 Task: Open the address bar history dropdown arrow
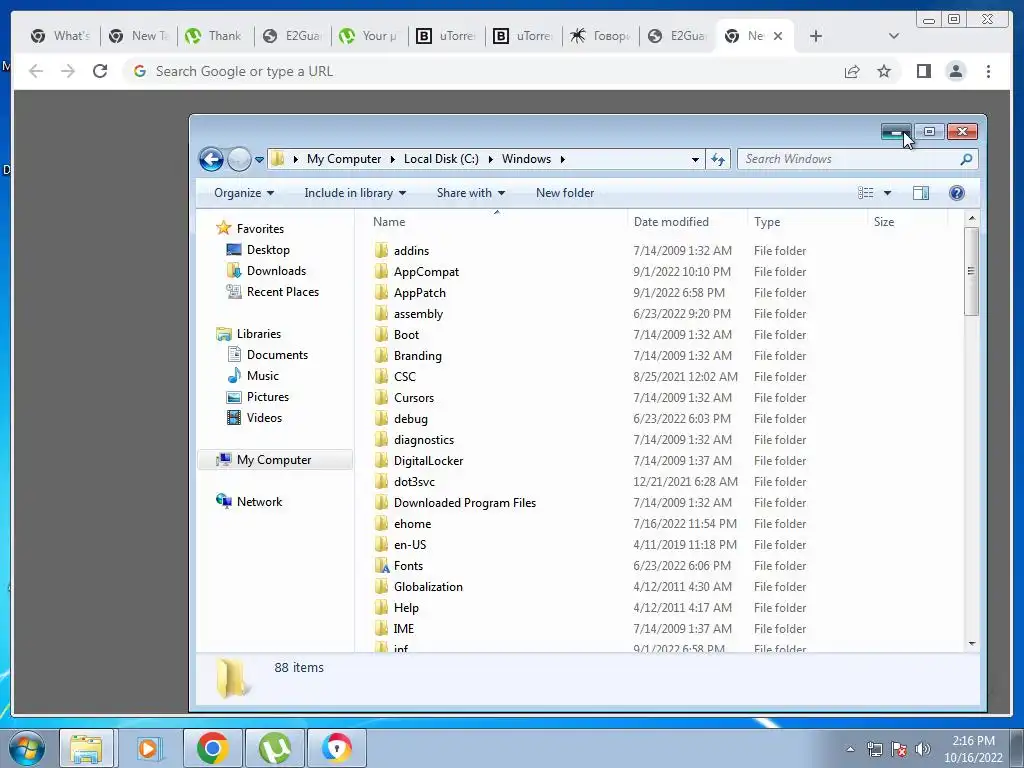[695, 159]
